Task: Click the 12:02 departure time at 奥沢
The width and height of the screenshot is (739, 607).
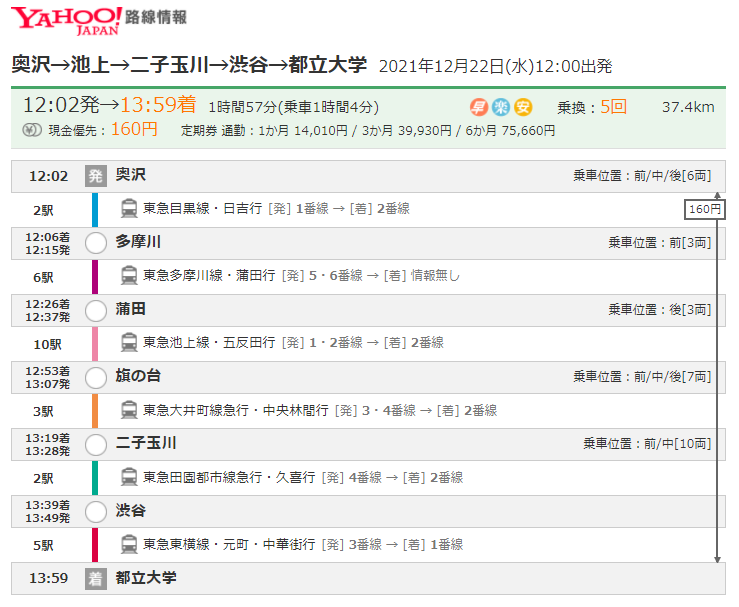Action: (49, 177)
